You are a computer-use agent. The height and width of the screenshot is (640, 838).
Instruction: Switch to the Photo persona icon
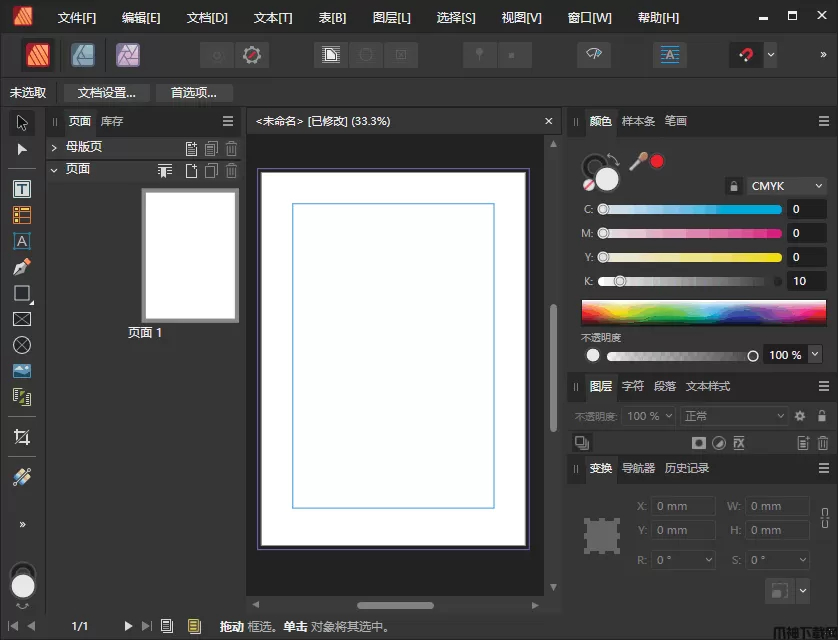127,55
